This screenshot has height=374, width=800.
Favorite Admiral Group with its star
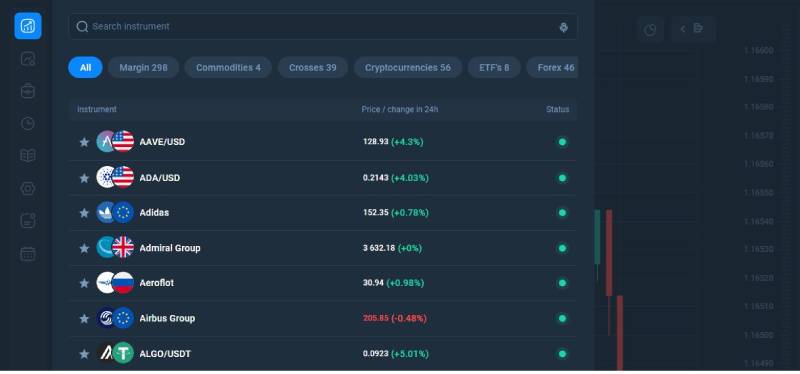click(84, 248)
